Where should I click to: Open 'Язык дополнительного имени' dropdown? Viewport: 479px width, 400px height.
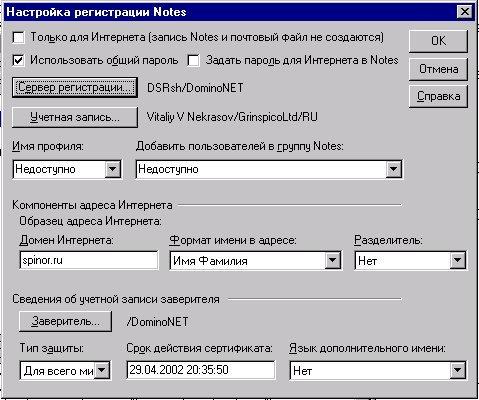458,370
